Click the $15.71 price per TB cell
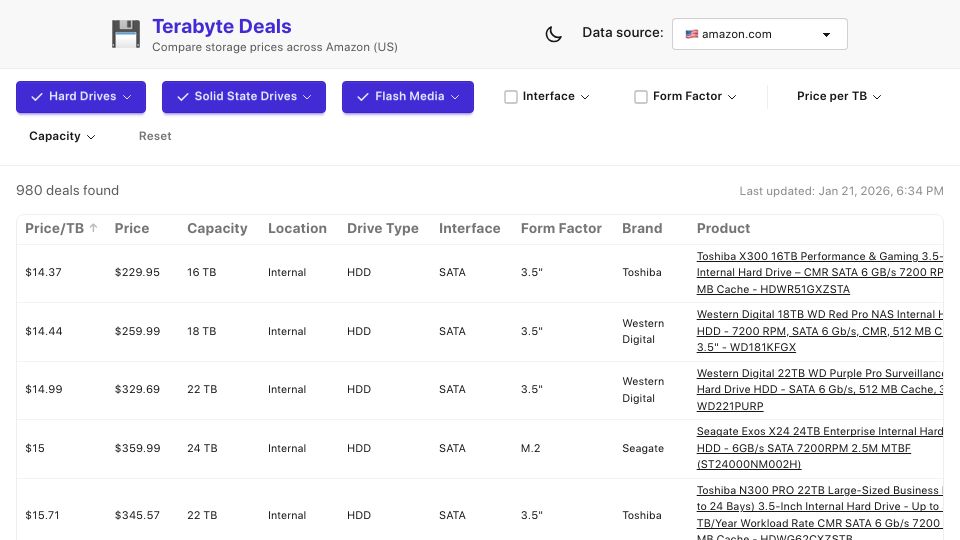 pyautogui.click(x=42, y=516)
